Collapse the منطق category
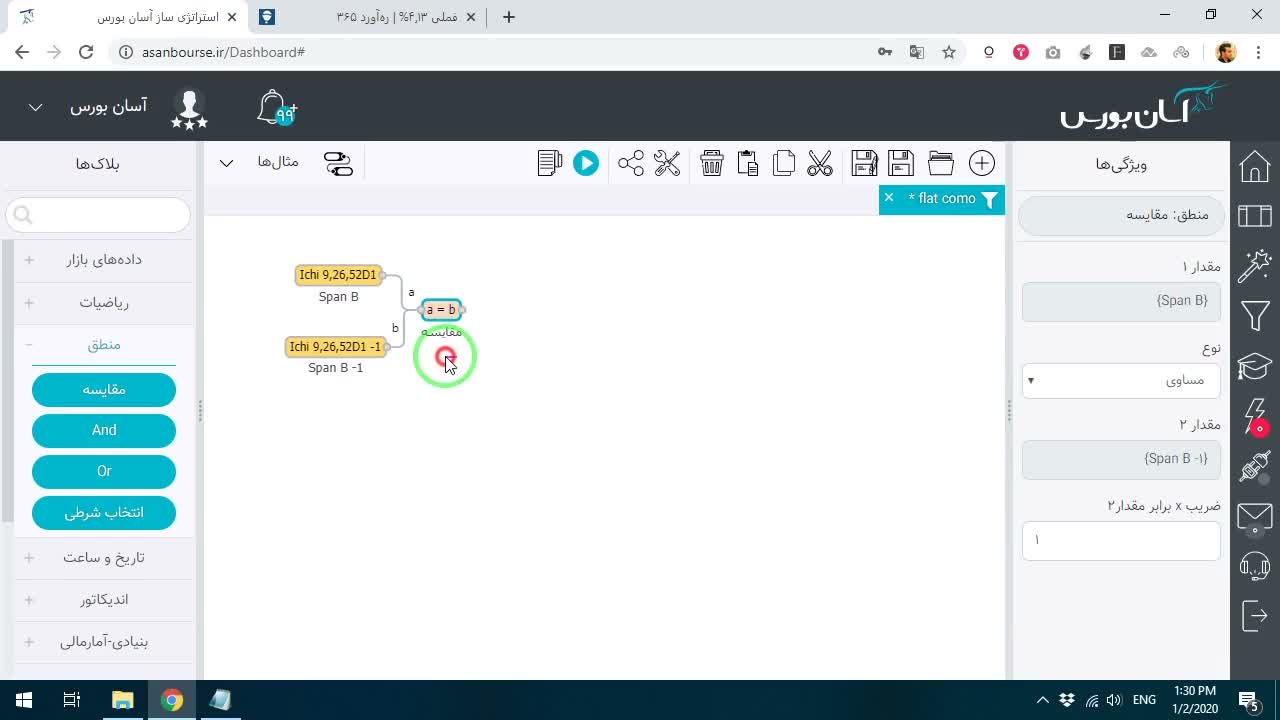The width and height of the screenshot is (1280, 720). 103,345
